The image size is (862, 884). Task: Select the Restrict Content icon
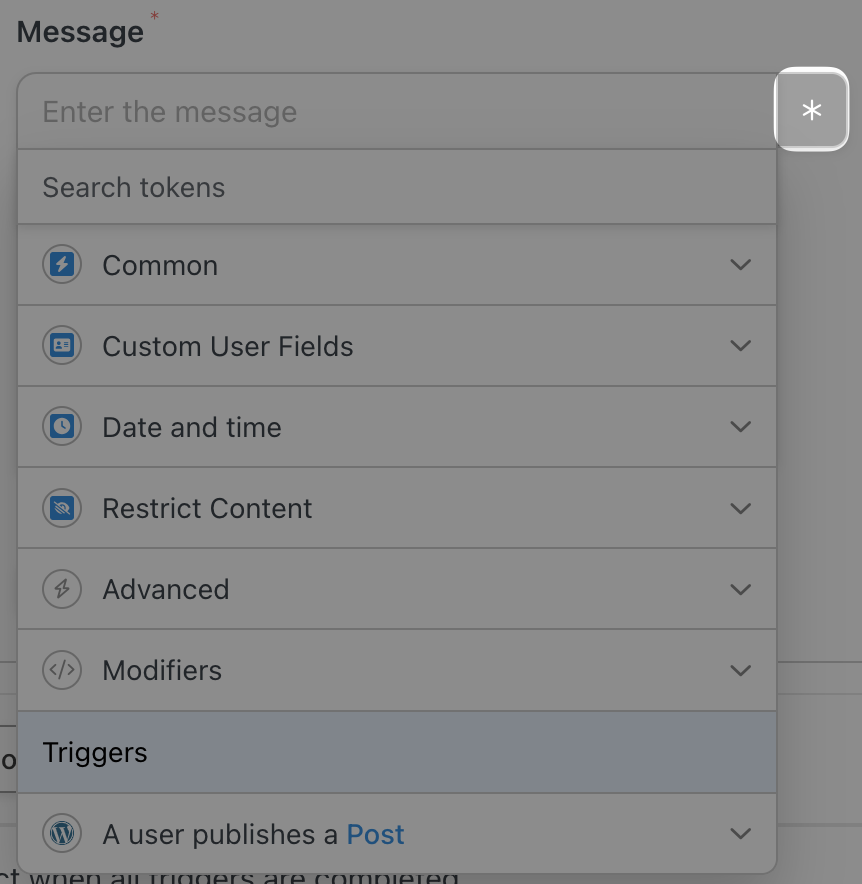tap(62, 507)
